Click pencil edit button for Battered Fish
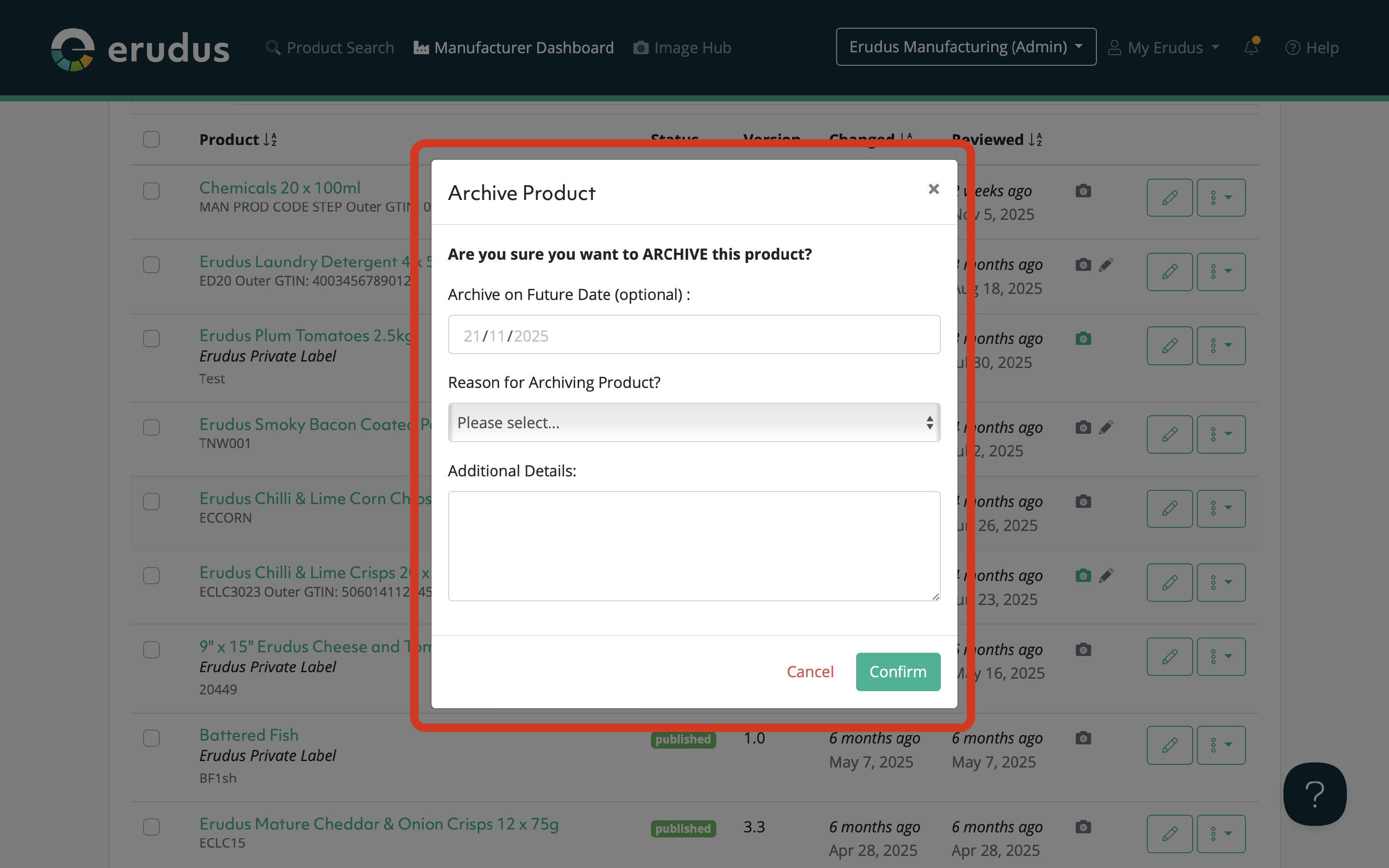 coord(1169,745)
